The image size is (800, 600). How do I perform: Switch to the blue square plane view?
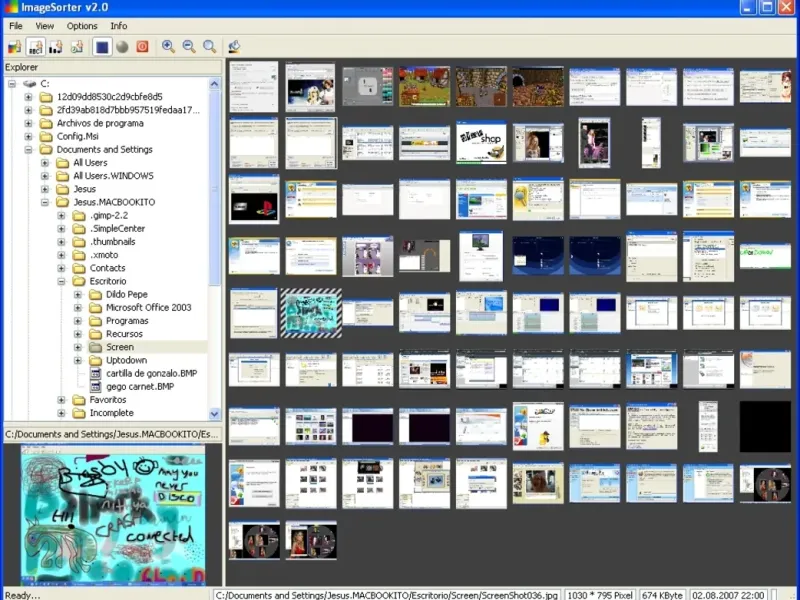tap(102, 46)
